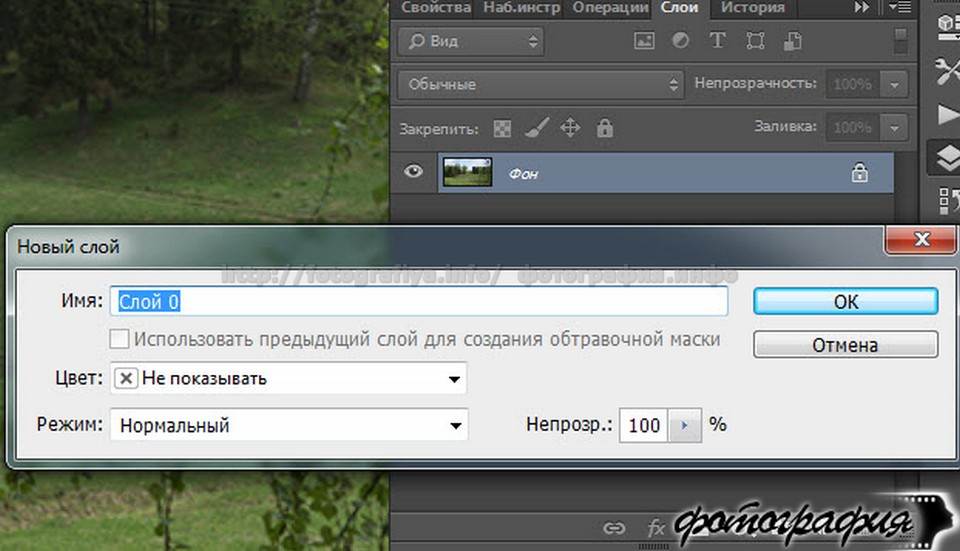Switch to the История tab

(x=752, y=8)
